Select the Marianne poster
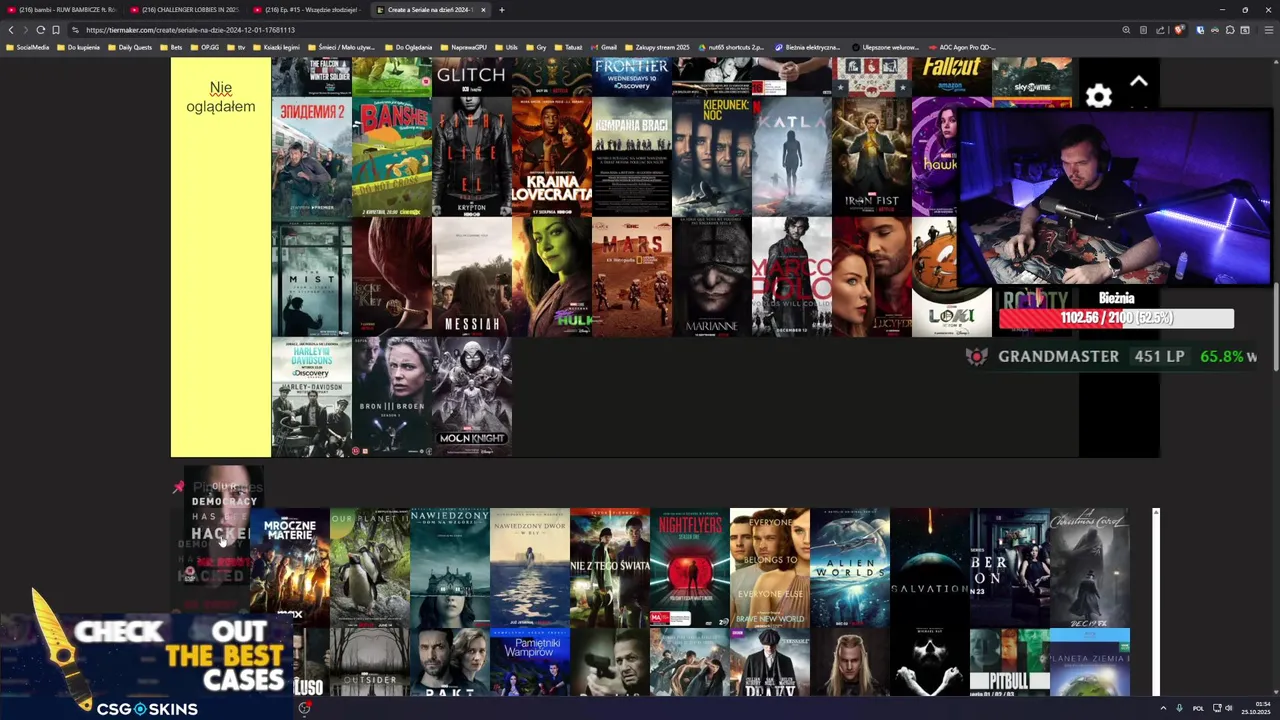 coord(711,277)
